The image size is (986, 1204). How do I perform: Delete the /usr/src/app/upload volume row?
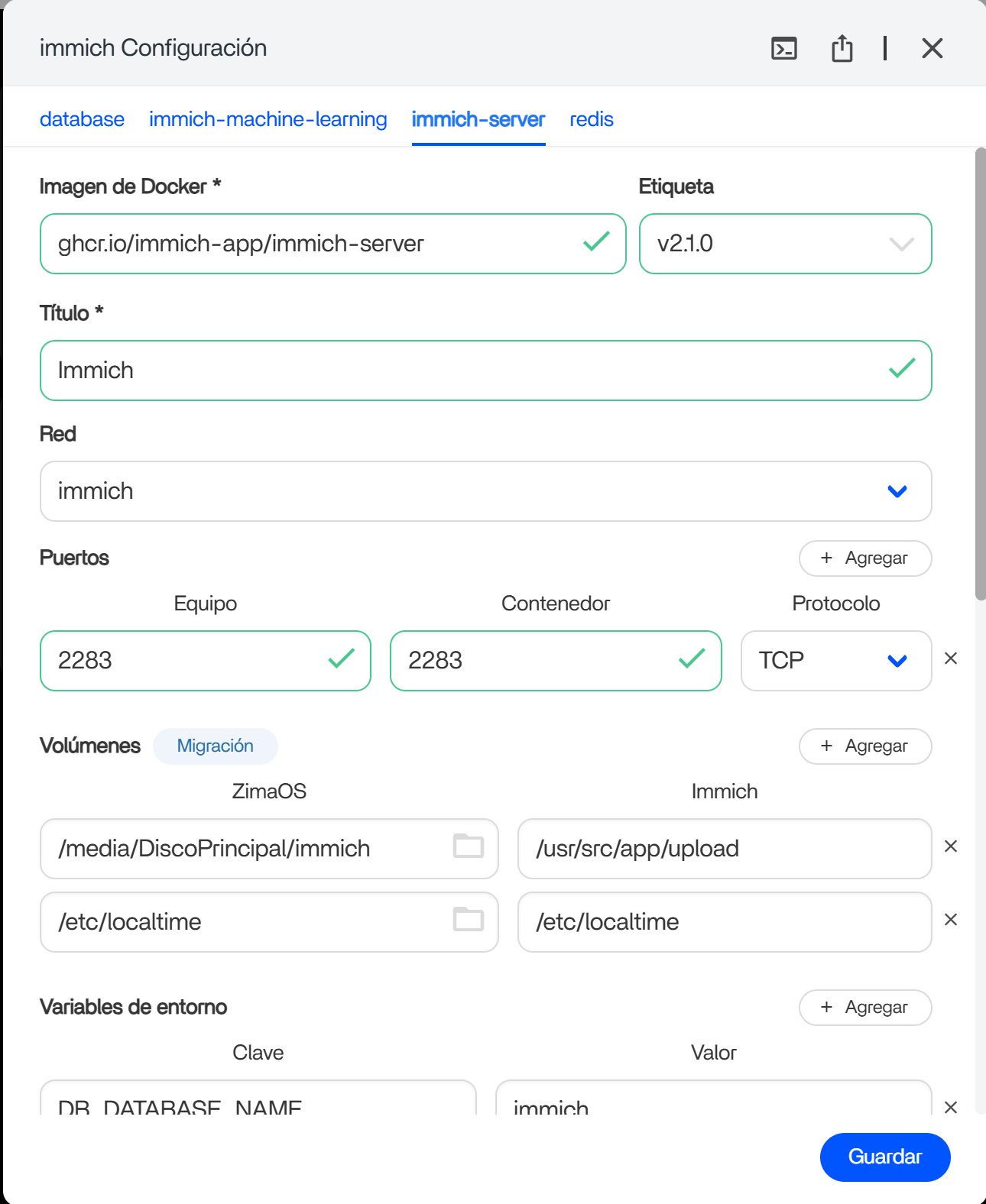click(951, 846)
